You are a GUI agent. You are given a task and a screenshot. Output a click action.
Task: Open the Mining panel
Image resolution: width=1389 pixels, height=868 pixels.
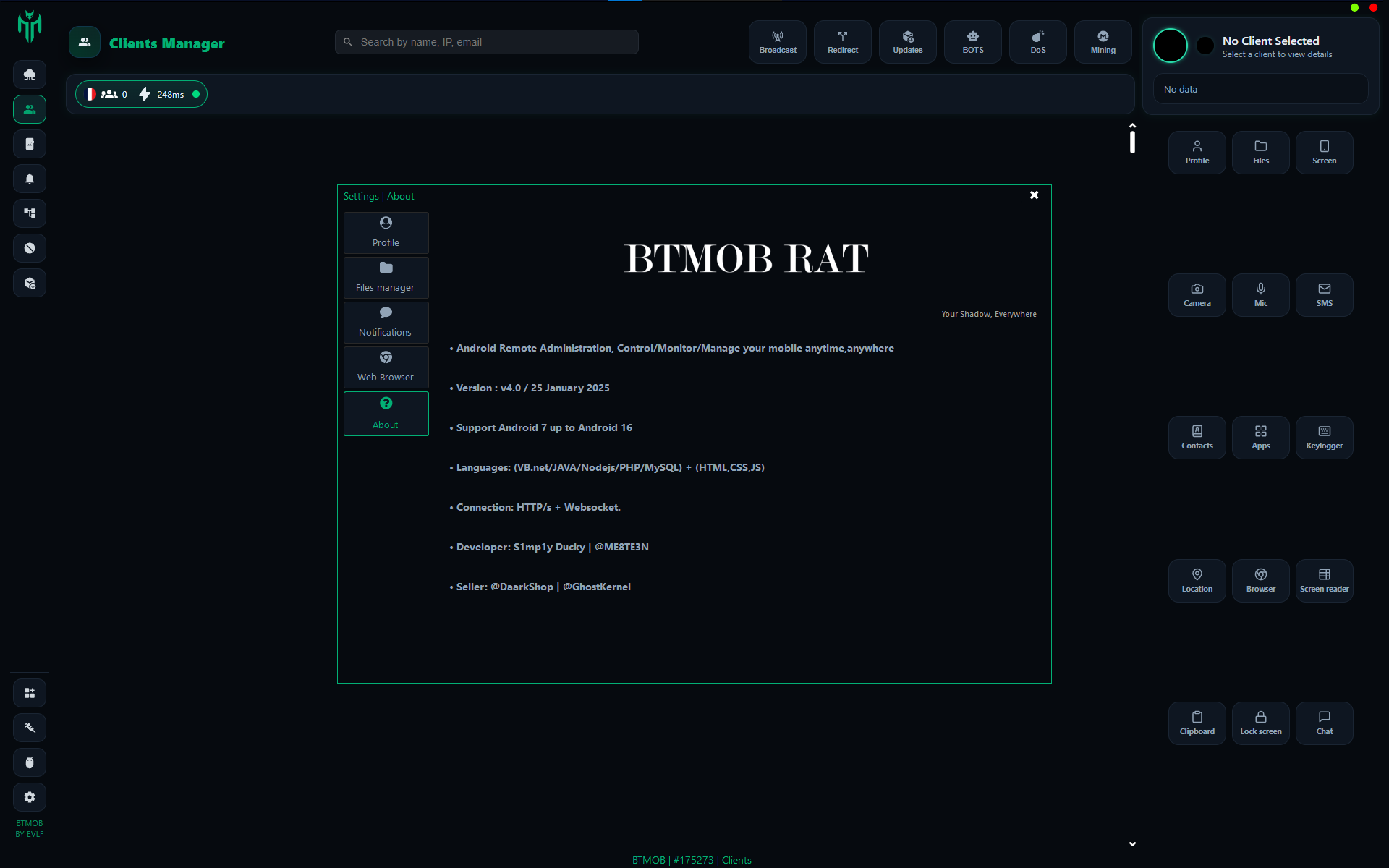pyautogui.click(x=1103, y=42)
